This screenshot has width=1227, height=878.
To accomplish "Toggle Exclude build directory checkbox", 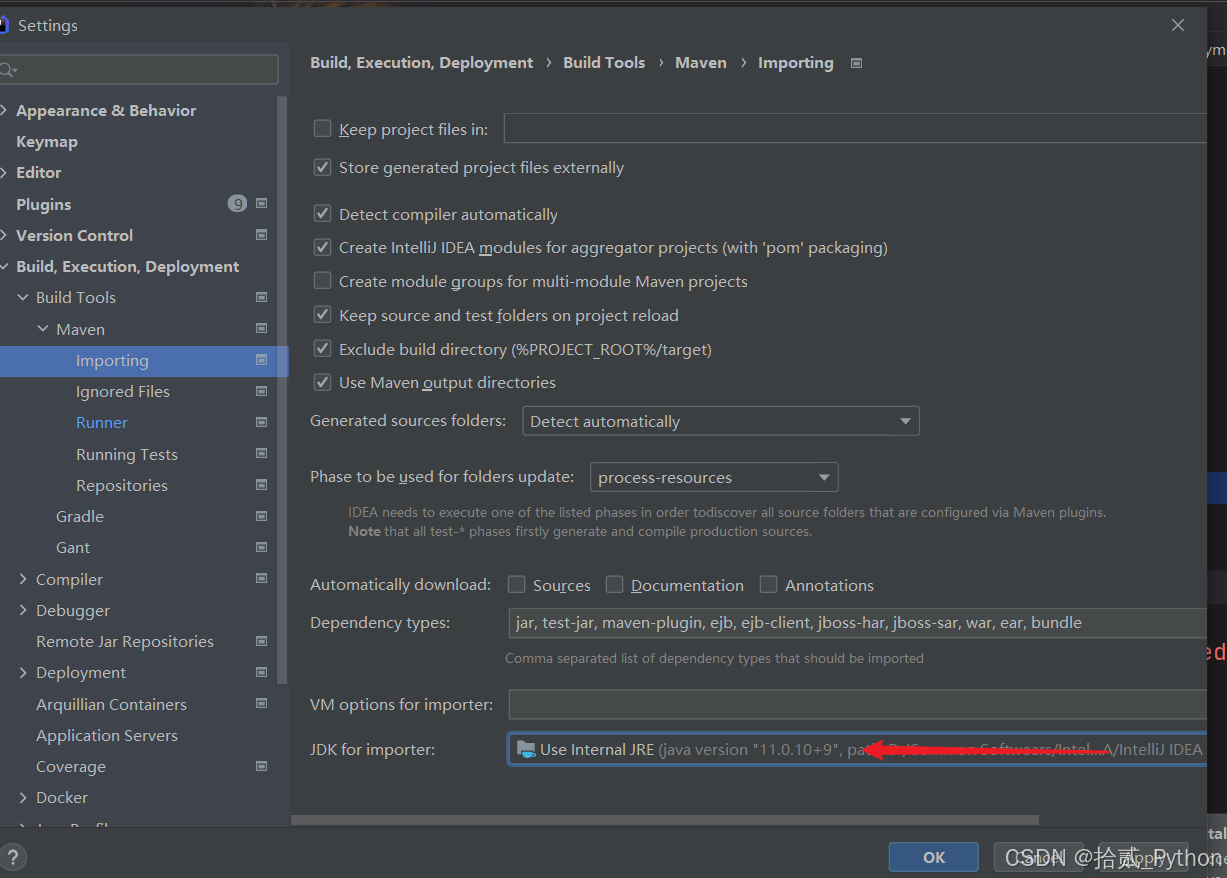I will click(322, 349).
